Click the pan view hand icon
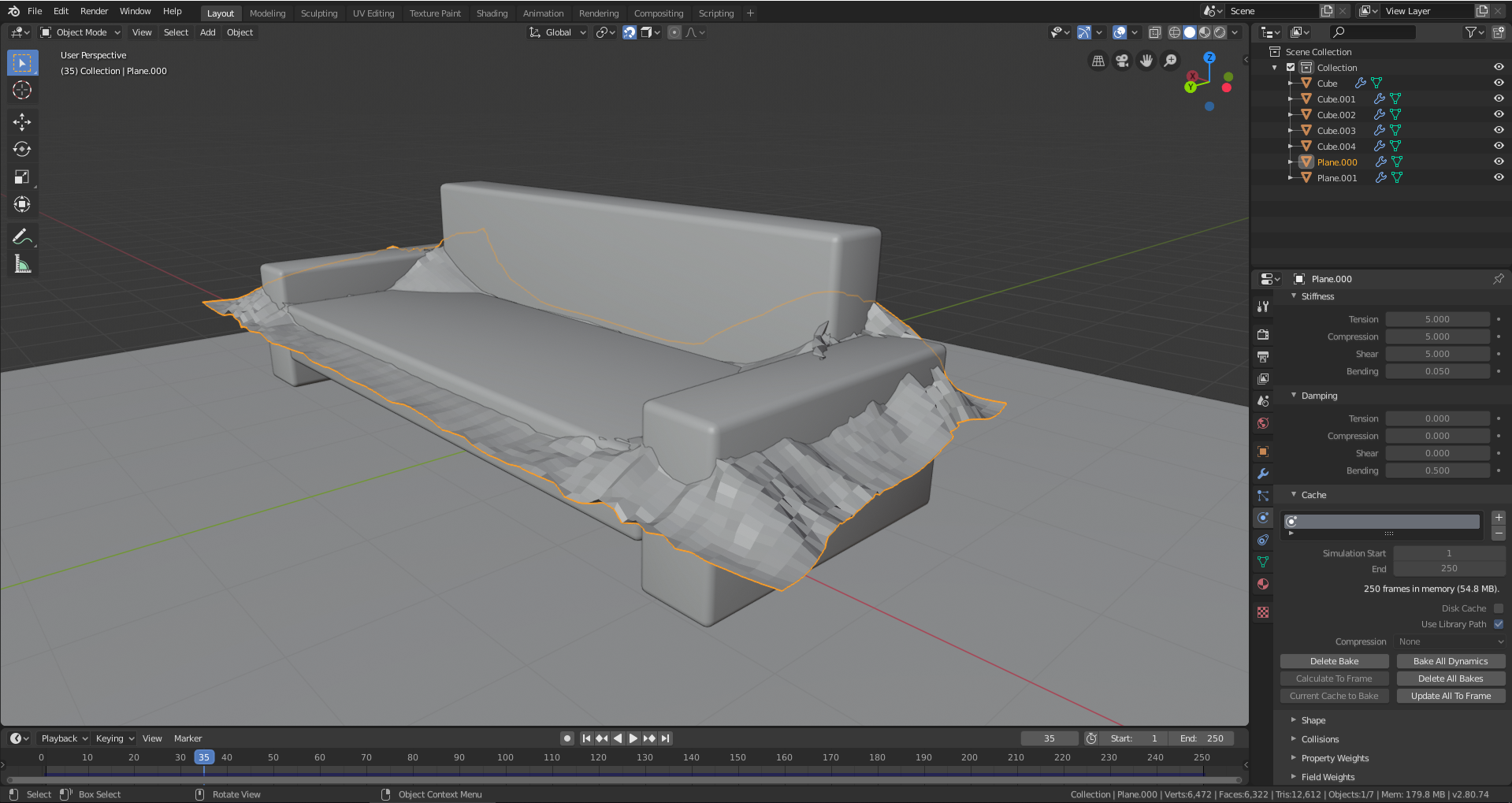Viewport: 1512px width, 803px height. click(1146, 61)
